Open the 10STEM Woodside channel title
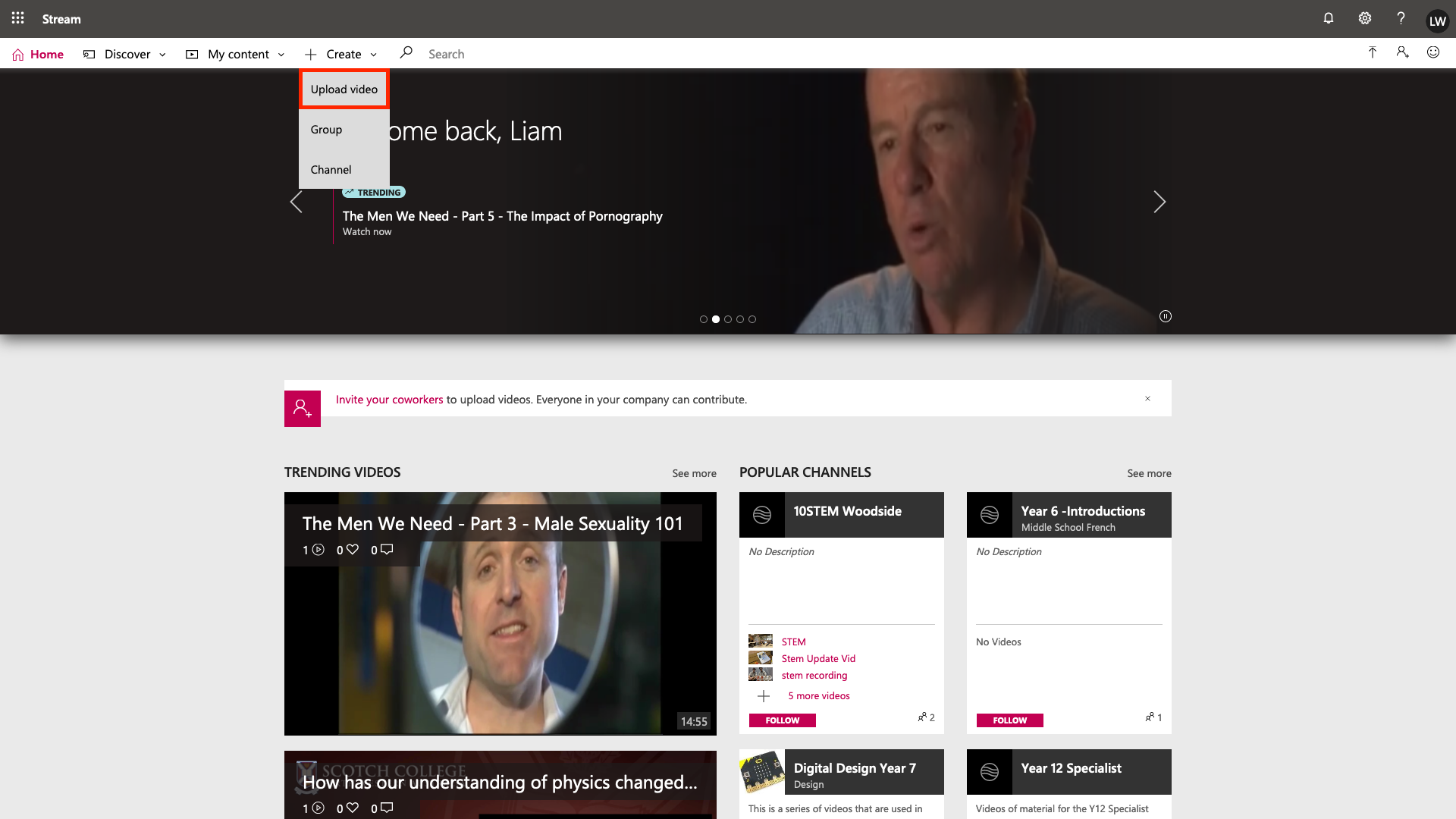Screen dimensions: 1456x819 847,511
